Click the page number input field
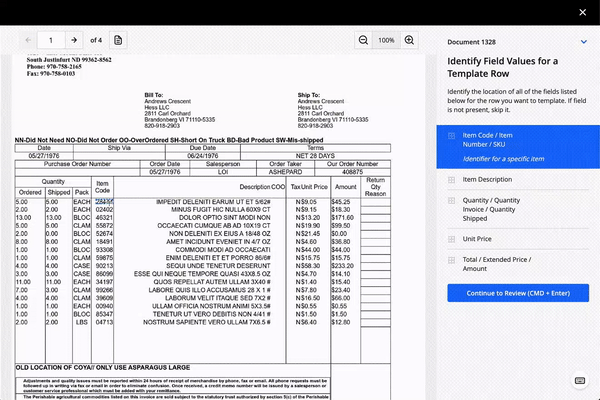Viewport: 600px width, 400px height. click(x=51, y=40)
